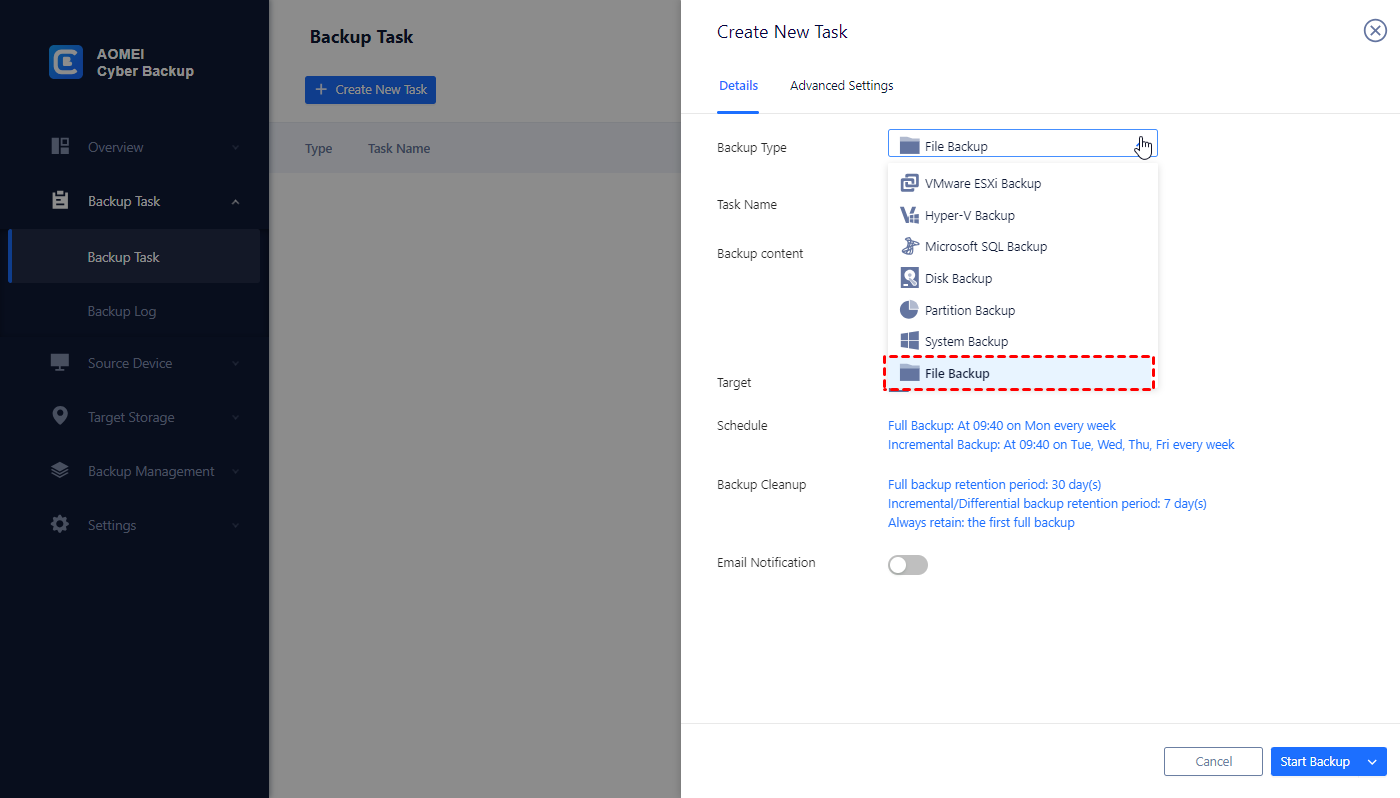This screenshot has height=798, width=1400.
Task: Click the VMware ESXi Backup icon
Action: pos(909,183)
